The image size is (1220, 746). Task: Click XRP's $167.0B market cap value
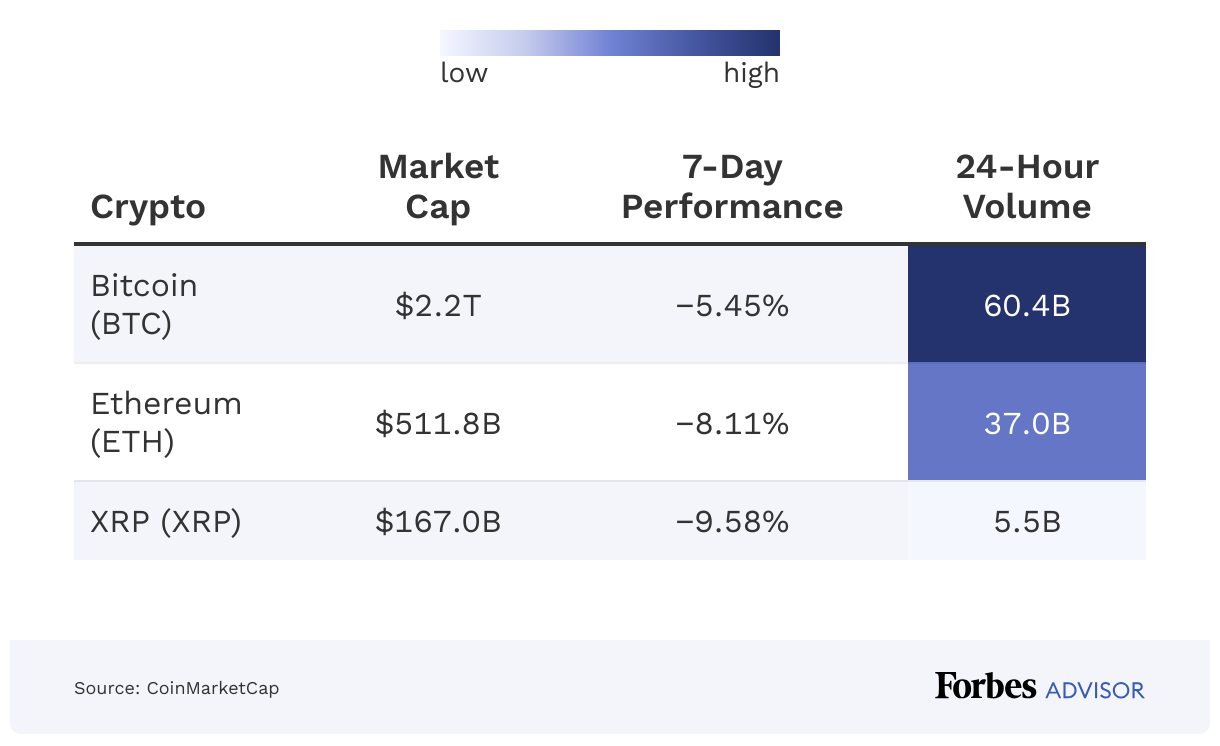pos(438,522)
